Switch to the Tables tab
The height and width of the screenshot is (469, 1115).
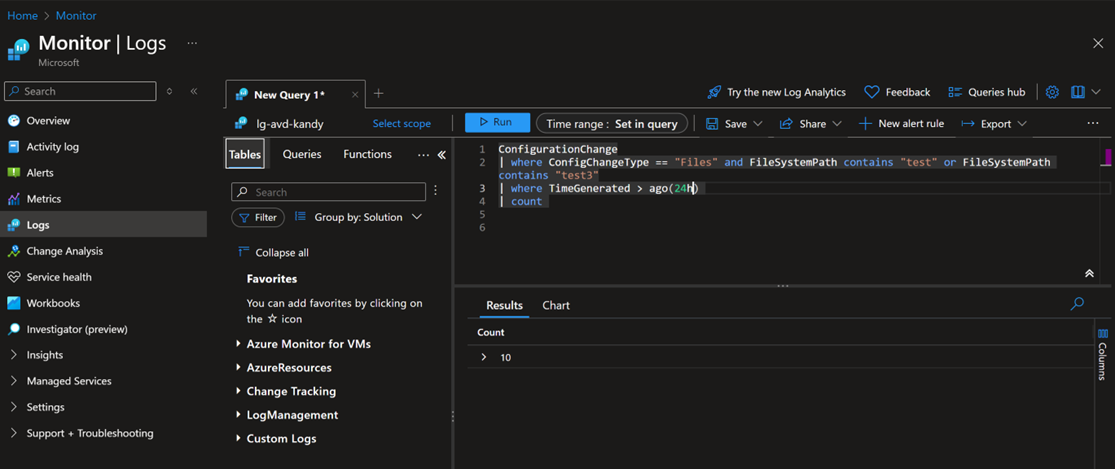click(245, 154)
